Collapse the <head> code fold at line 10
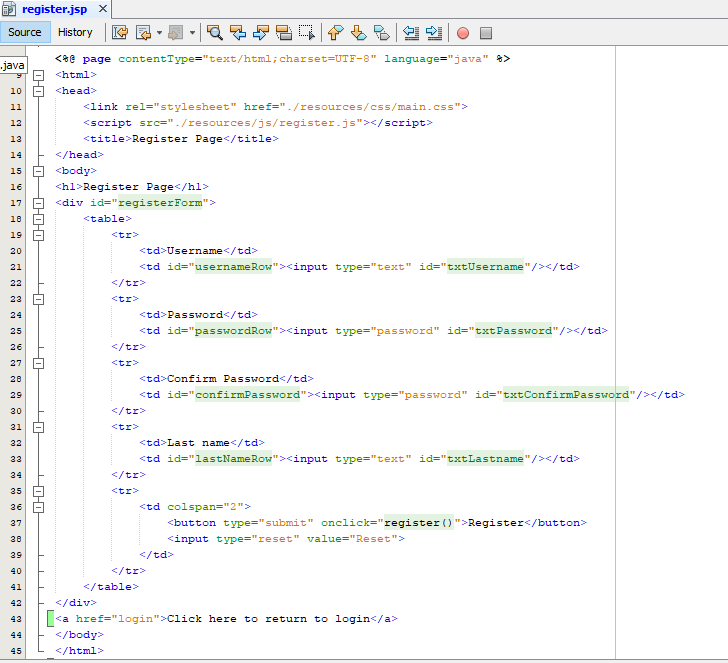The width and height of the screenshot is (728, 663). (39, 91)
